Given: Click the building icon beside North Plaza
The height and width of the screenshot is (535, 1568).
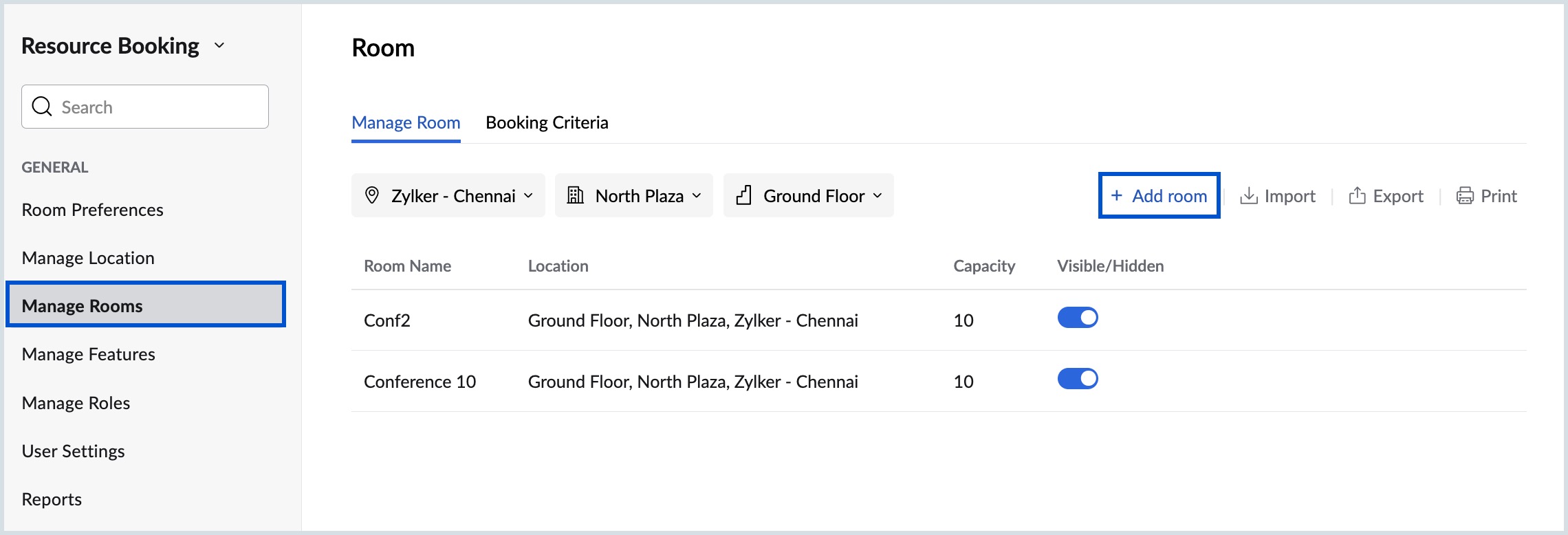Looking at the screenshot, I should [x=575, y=195].
